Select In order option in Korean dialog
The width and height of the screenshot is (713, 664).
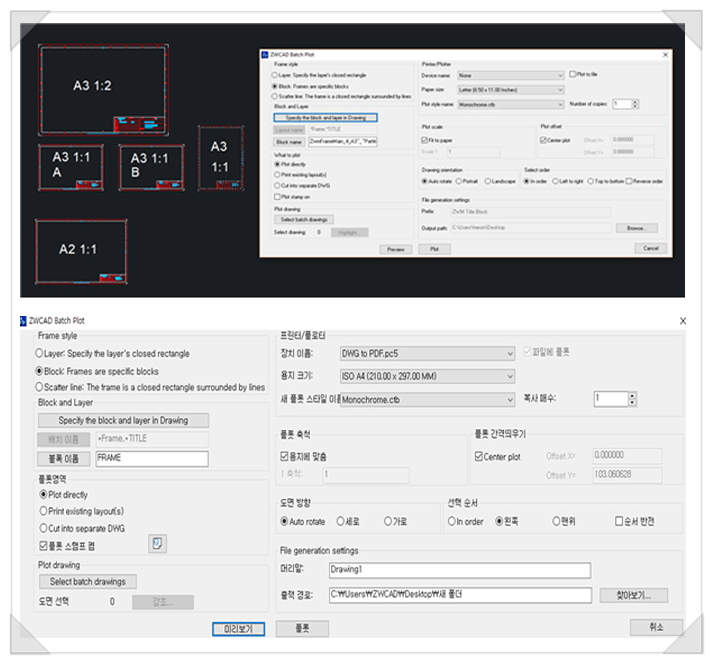[x=465, y=521]
